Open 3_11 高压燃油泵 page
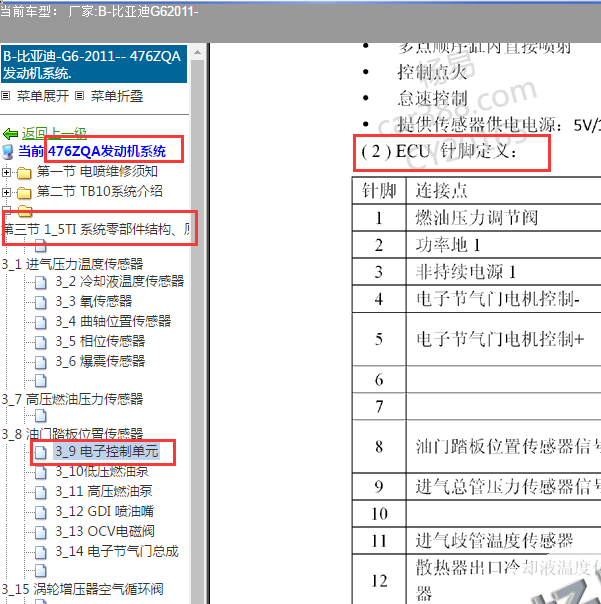This screenshot has width=601, height=604. click(x=104, y=491)
